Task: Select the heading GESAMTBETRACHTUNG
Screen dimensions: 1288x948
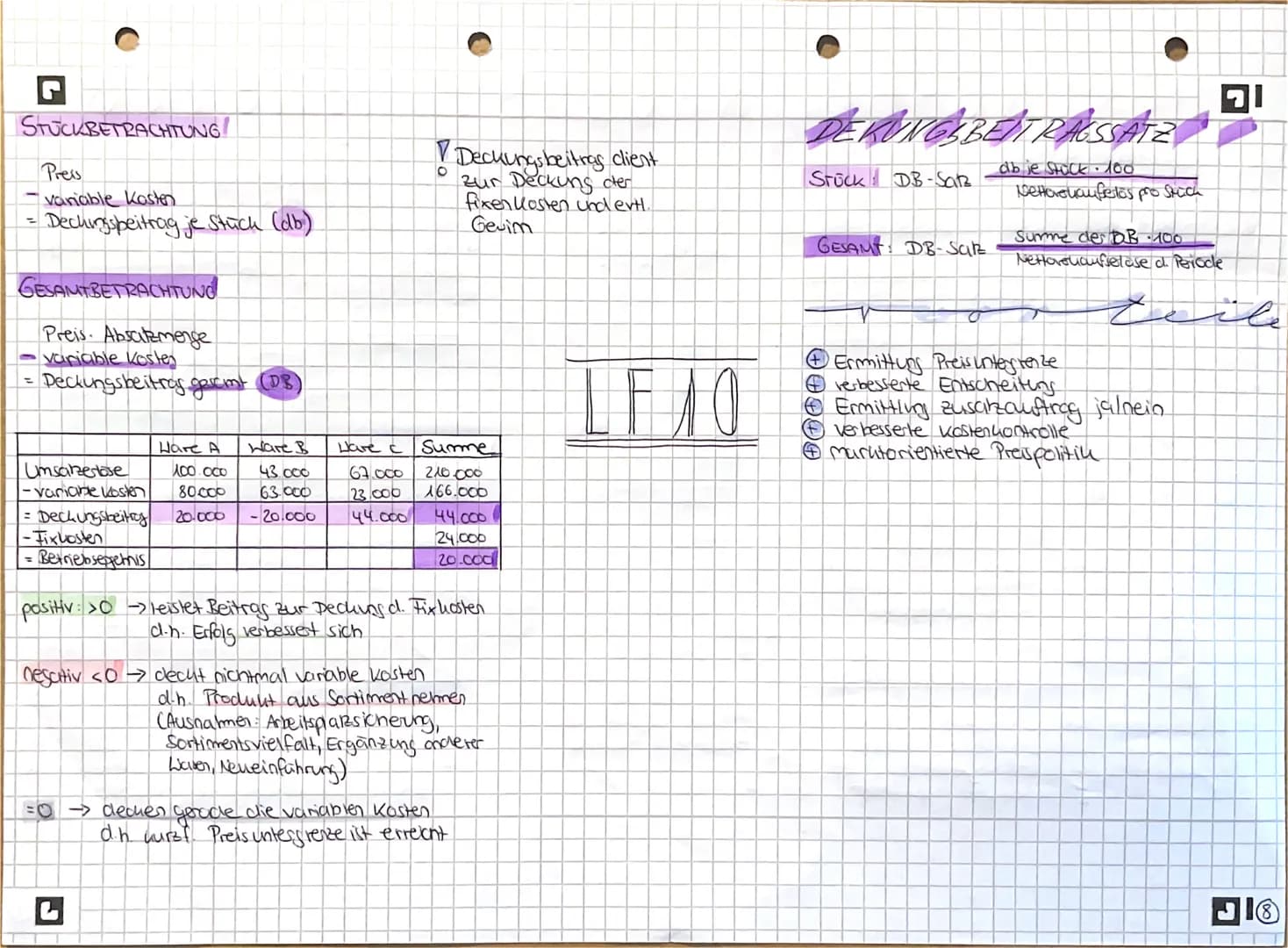Action: [118, 288]
